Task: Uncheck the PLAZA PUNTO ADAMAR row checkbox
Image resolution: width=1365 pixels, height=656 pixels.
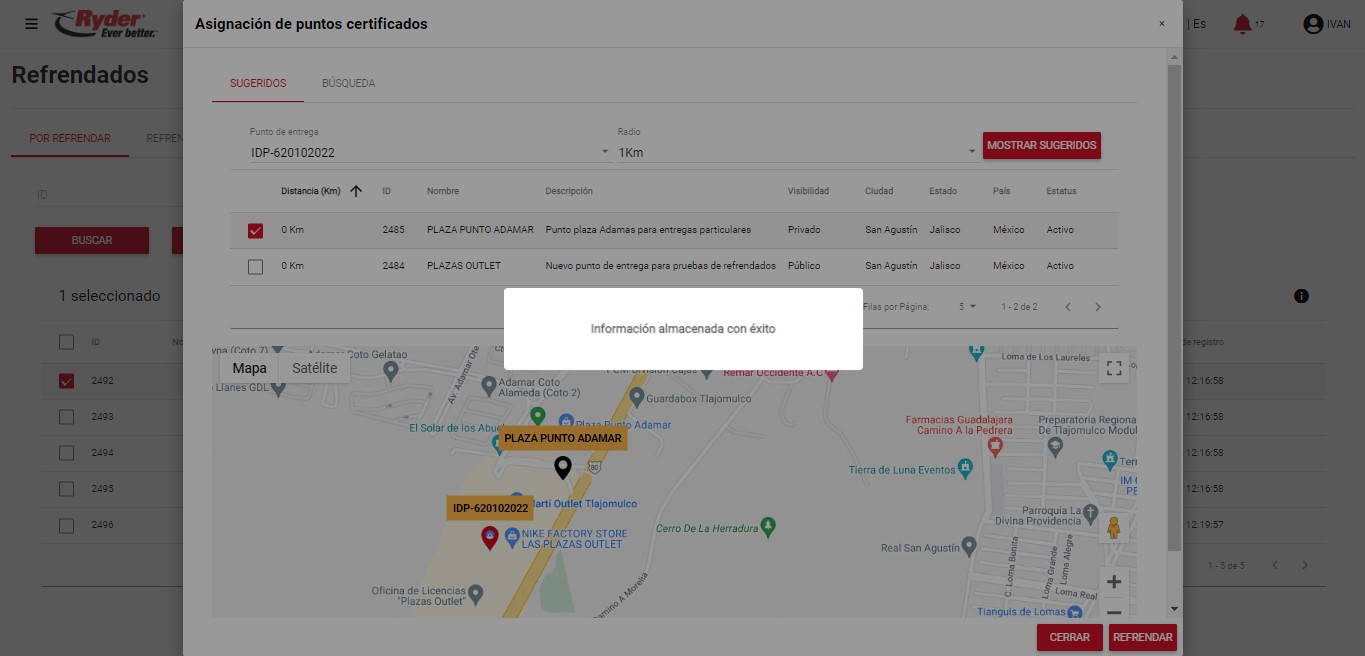Action: 255,231
